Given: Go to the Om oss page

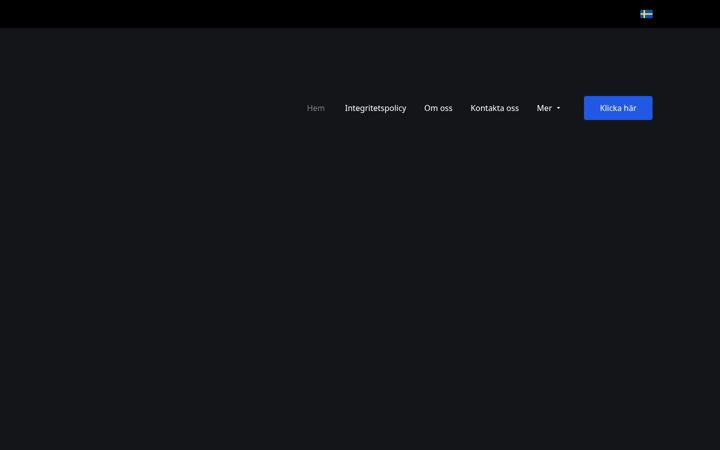Looking at the screenshot, I should click(x=438, y=108).
